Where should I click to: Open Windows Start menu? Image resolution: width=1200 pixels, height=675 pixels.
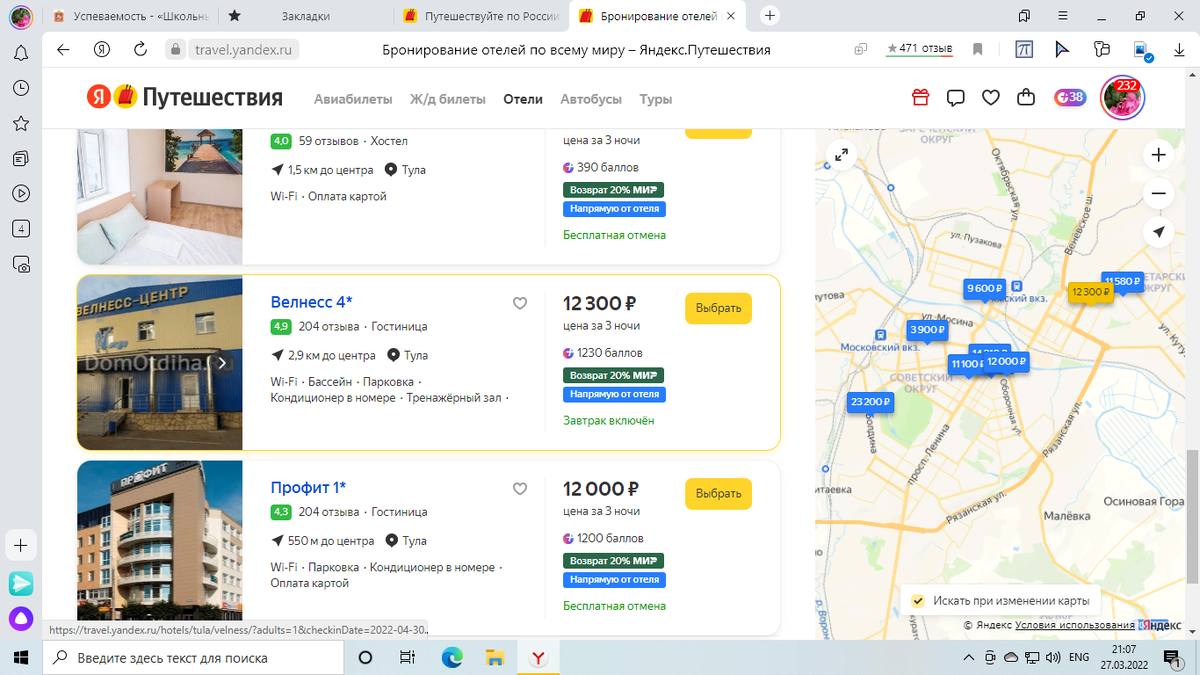[21, 657]
